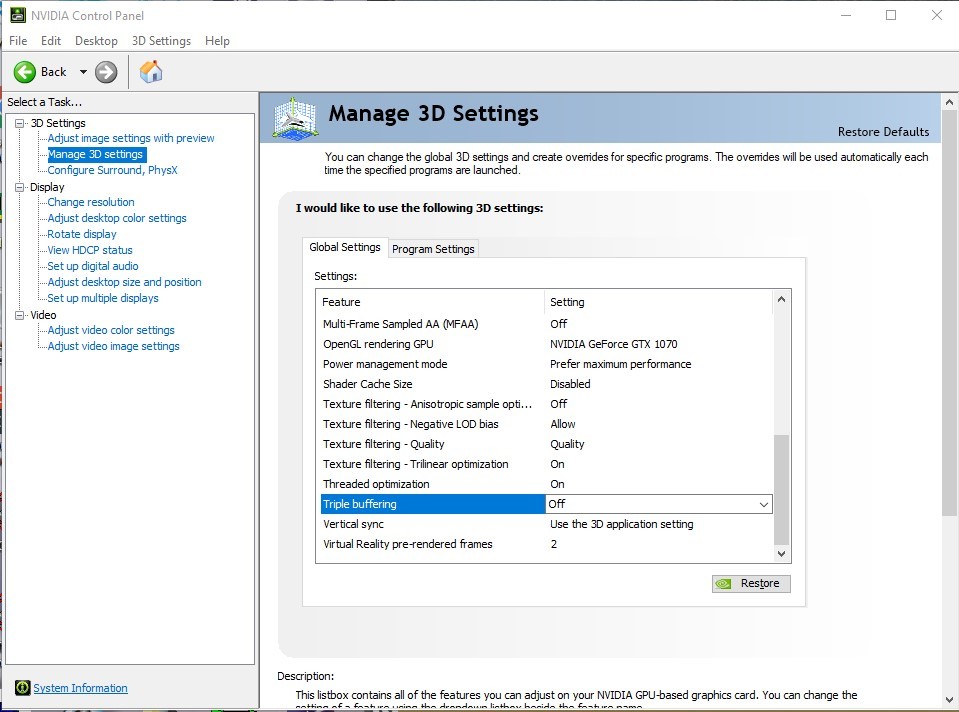
Task: Select the Power management mode row
Action: (546, 364)
